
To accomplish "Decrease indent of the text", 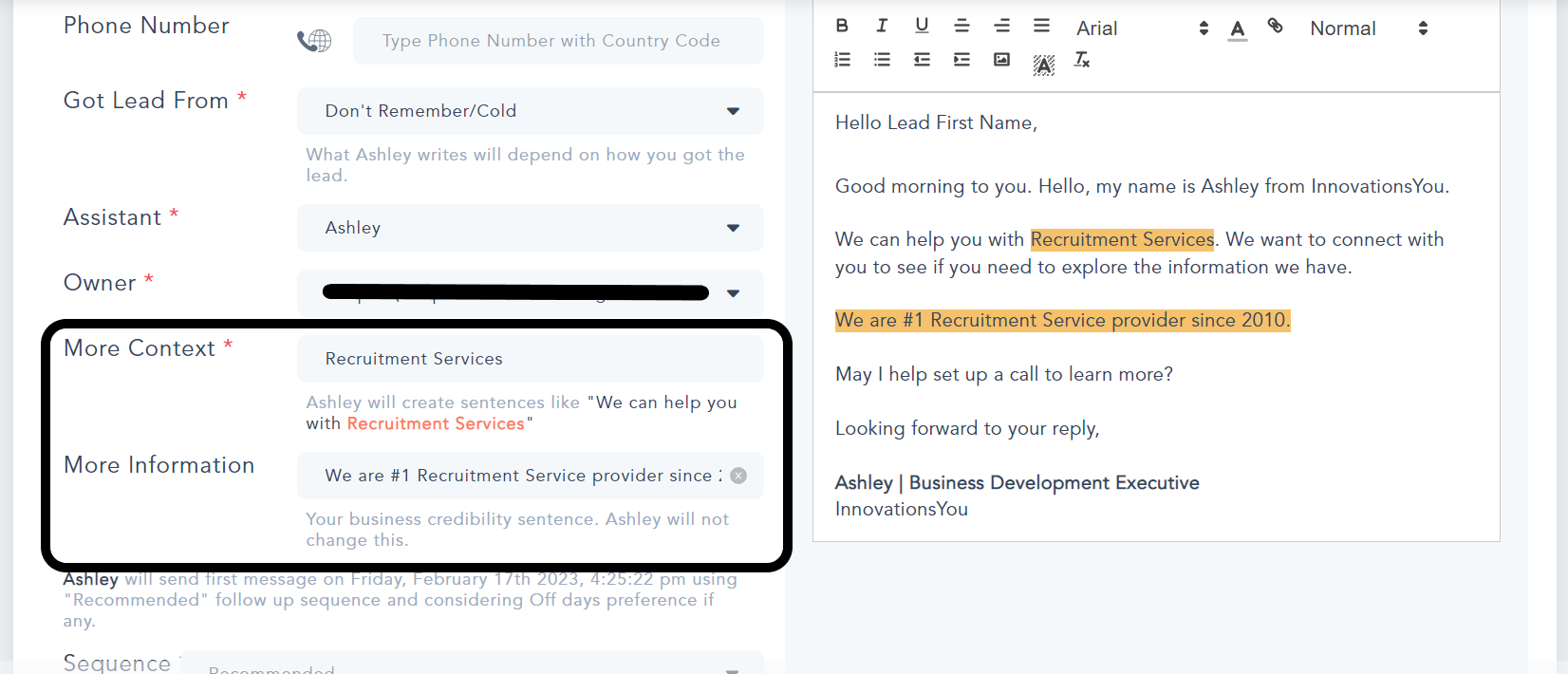I will pyautogui.click(x=922, y=60).
